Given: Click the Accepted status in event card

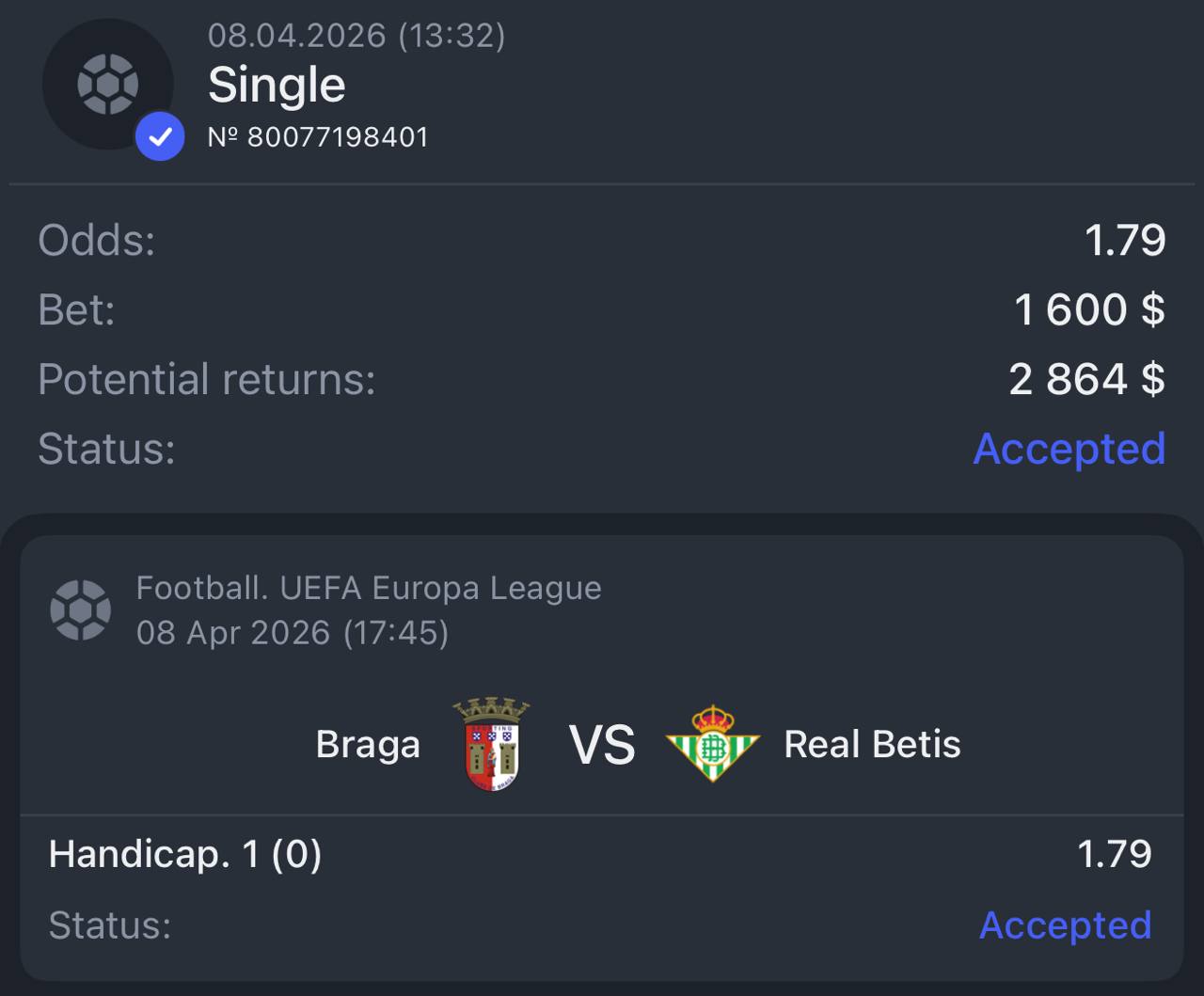Looking at the screenshot, I should tap(1066, 925).
